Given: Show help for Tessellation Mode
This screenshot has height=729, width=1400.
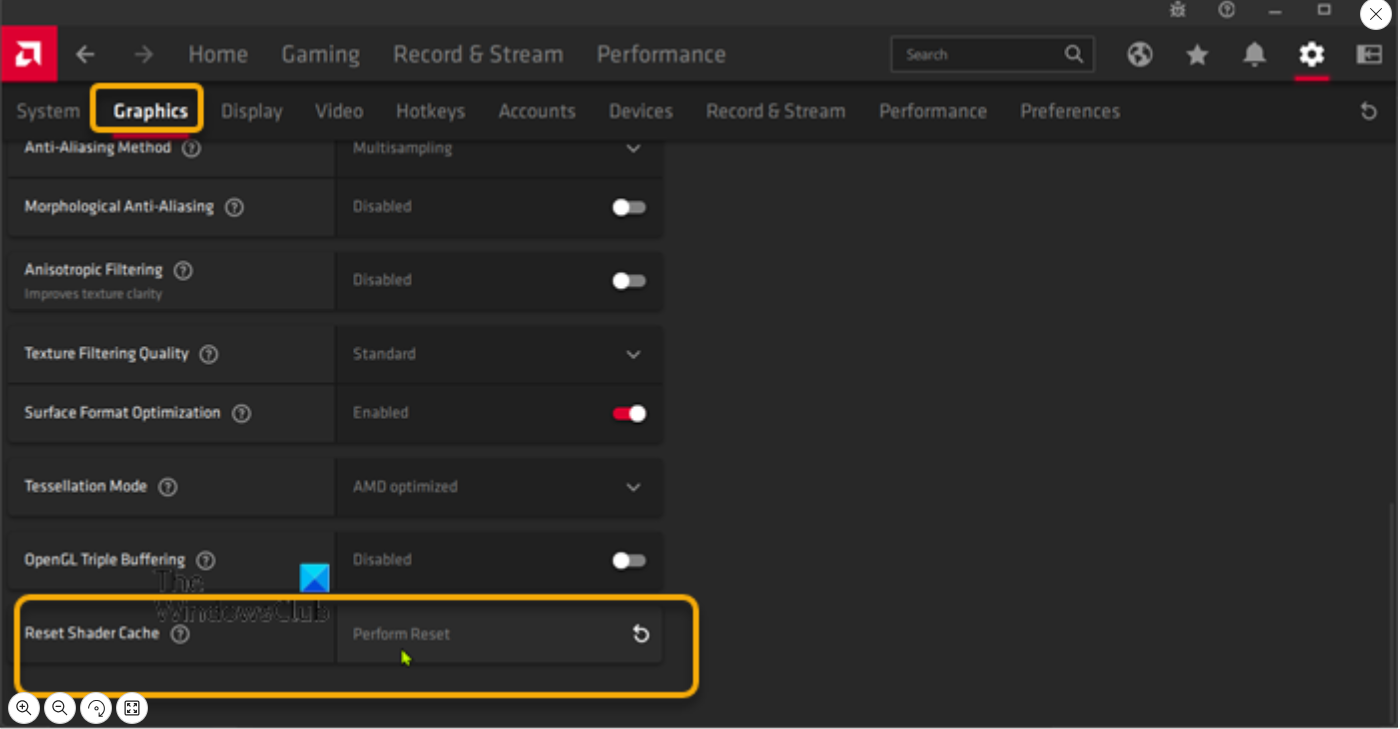Looking at the screenshot, I should (168, 487).
